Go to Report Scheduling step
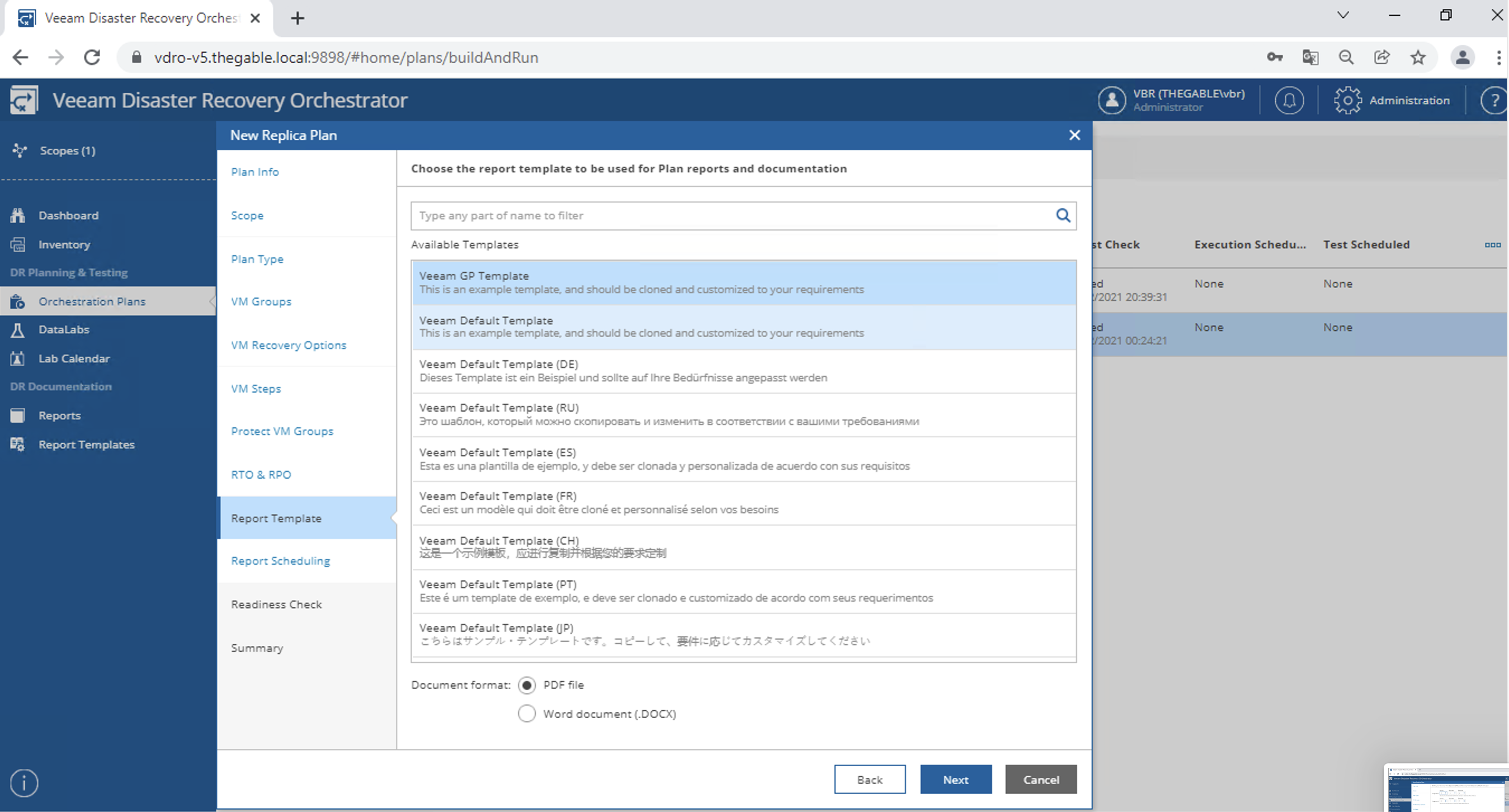 pyautogui.click(x=281, y=561)
